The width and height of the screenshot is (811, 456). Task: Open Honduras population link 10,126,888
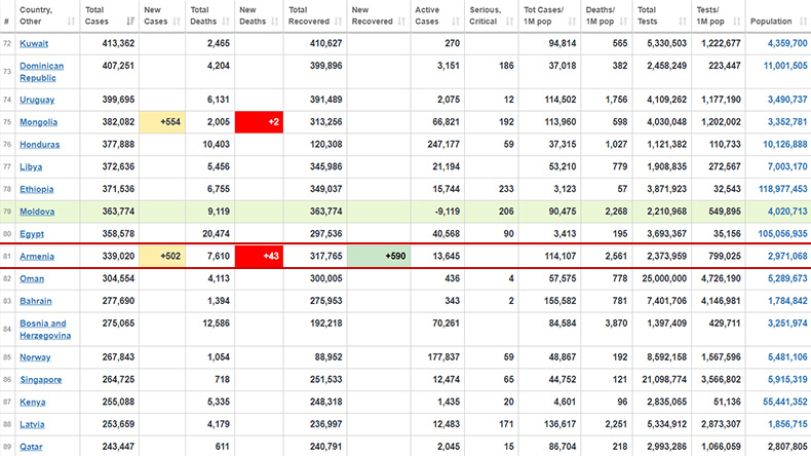coord(785,144)
